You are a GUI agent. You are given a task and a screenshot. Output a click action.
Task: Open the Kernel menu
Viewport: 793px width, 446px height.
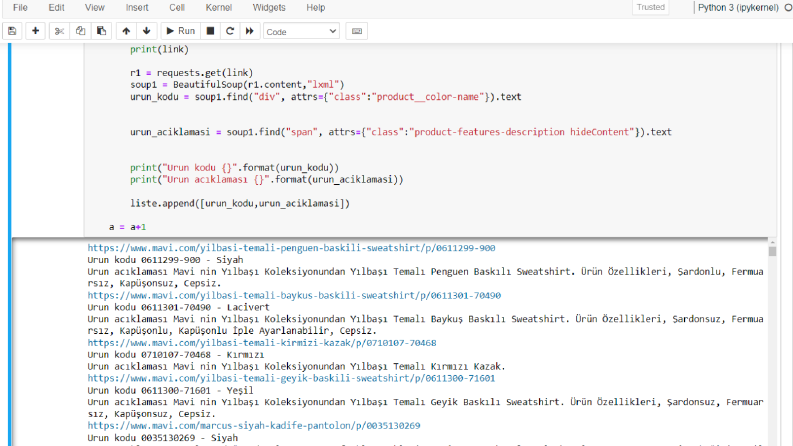click(218, 8)
